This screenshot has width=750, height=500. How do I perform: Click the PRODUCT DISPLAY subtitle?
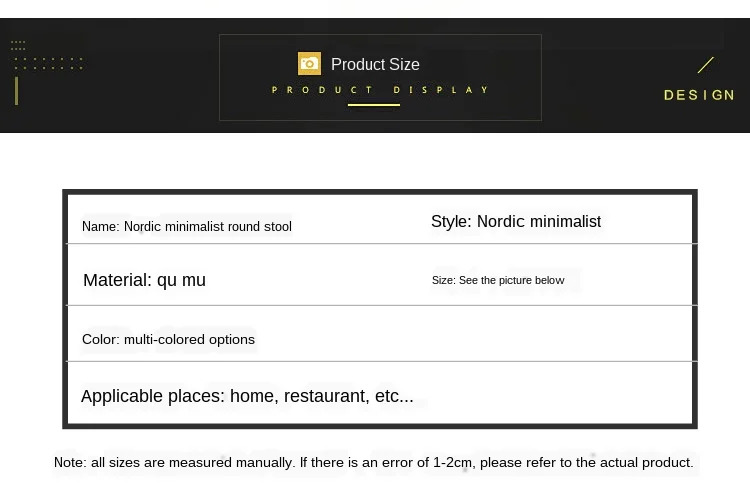pos(380,90)
